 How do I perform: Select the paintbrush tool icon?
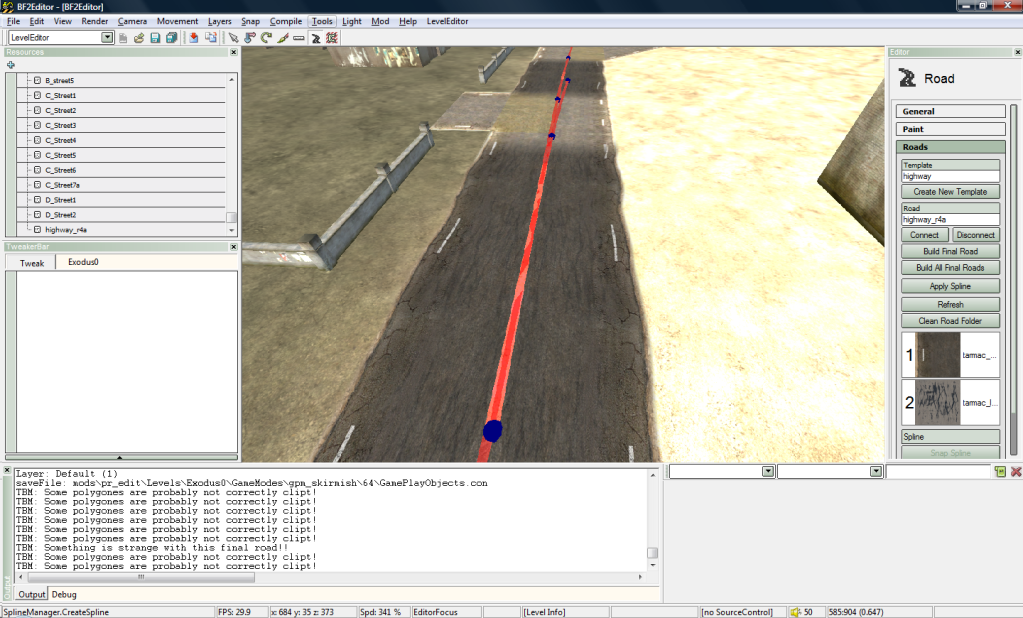tap(282, 38)
